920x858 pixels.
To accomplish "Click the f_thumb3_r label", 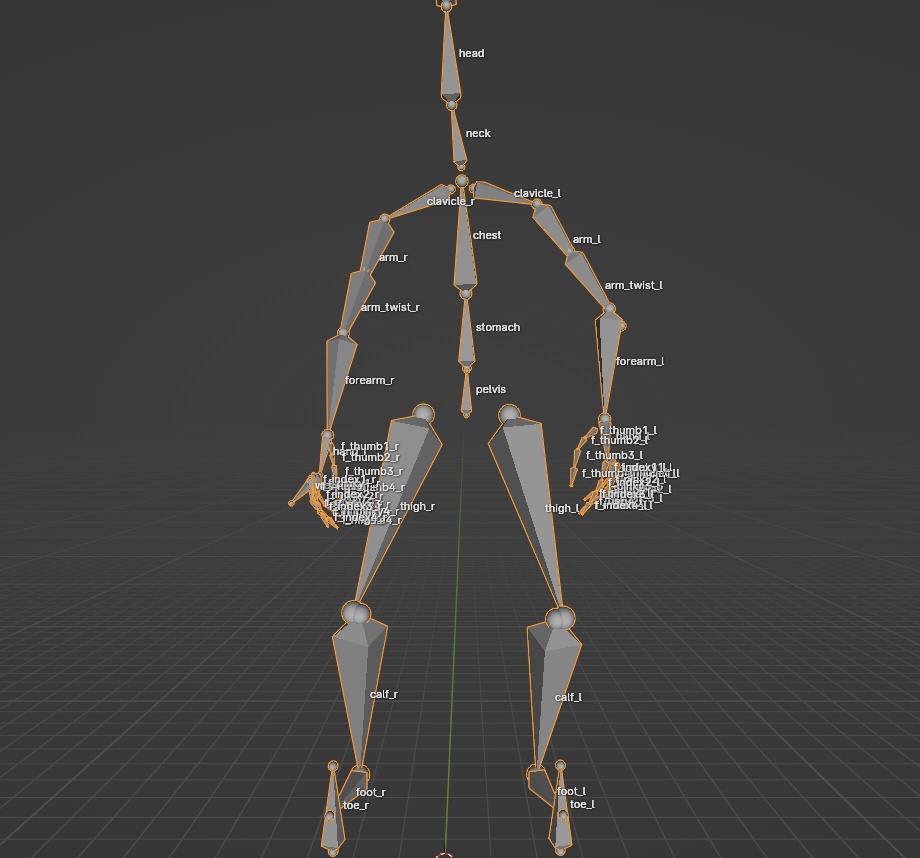I will point(374,471).
